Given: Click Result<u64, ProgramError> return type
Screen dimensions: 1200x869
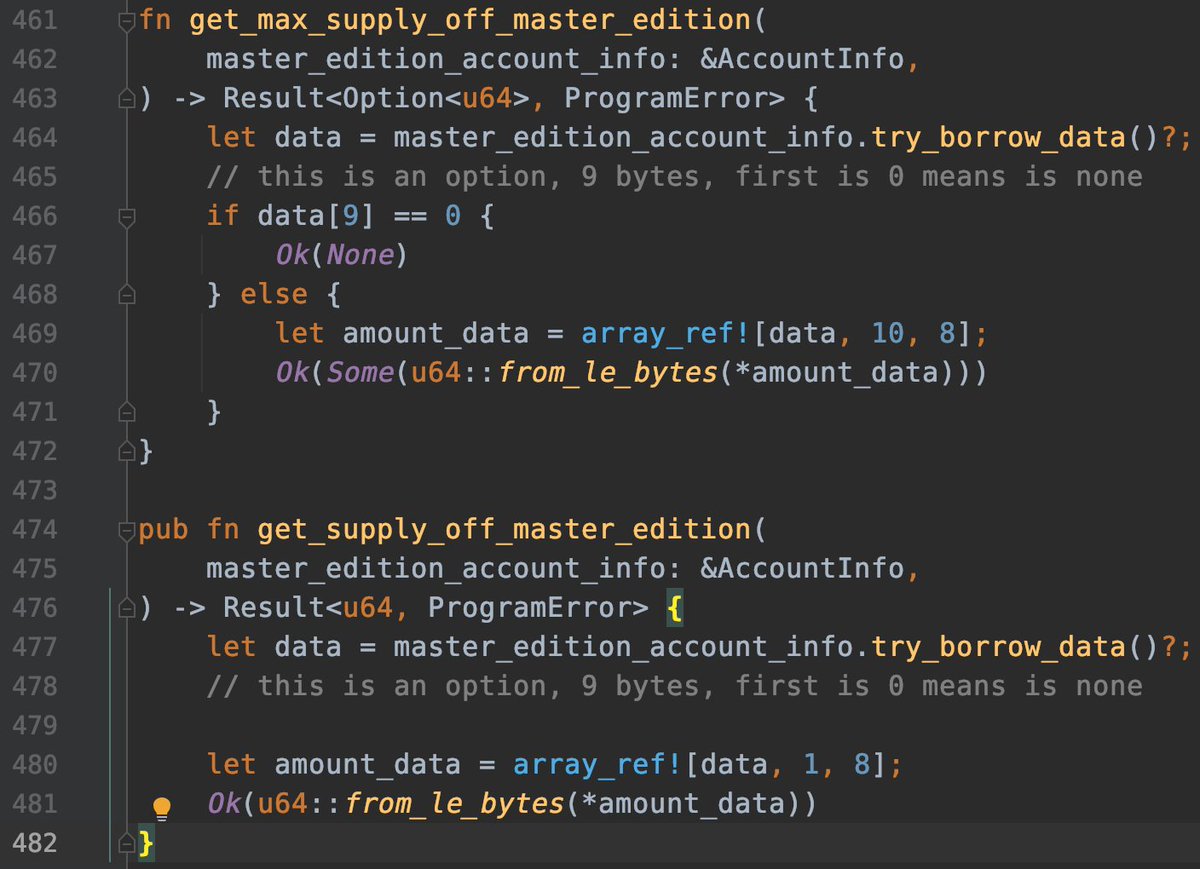Looking at the screenshot, I should [x=436, y=608].
